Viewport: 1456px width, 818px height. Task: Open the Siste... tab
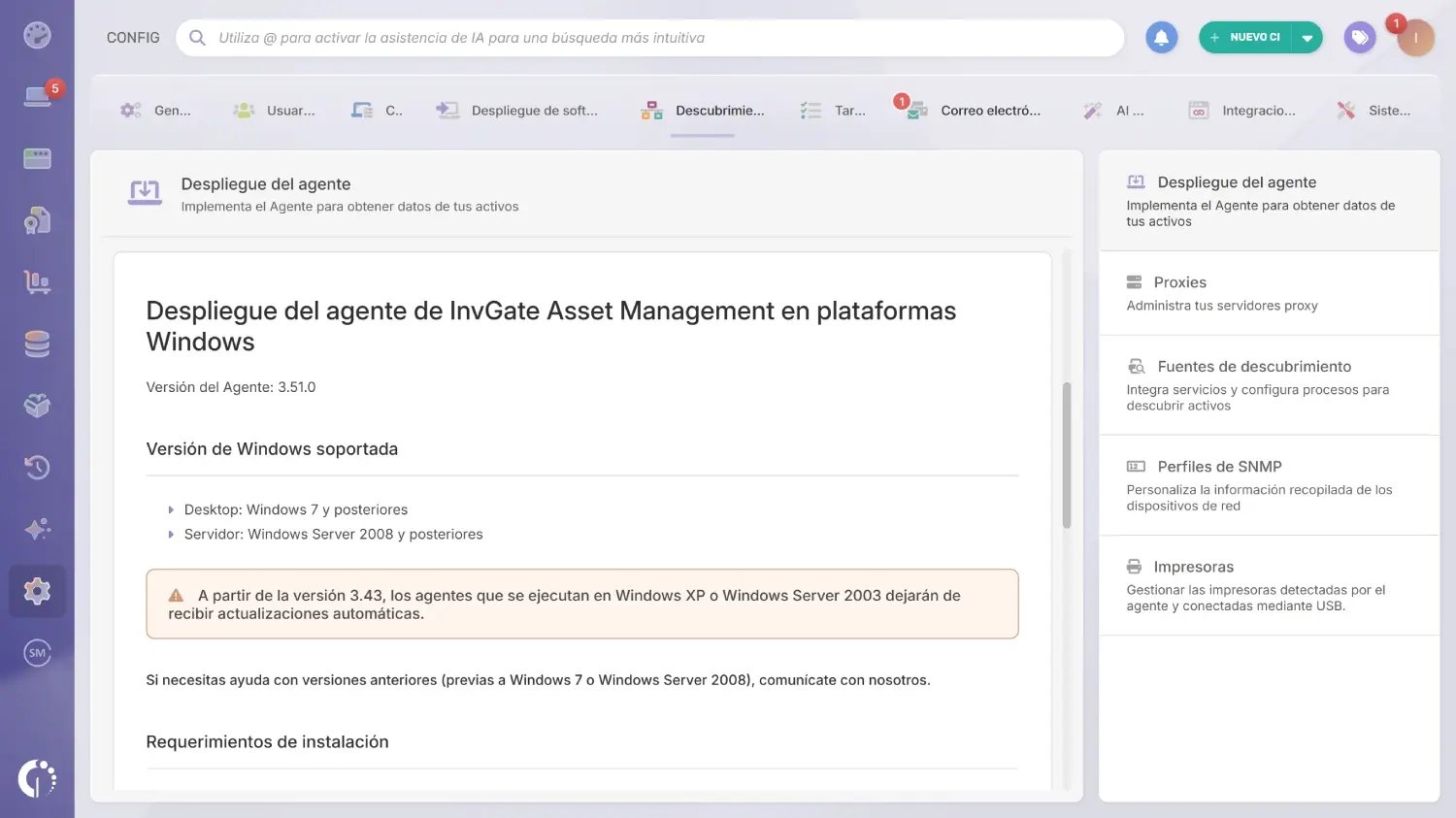click(x=1373, y=111)
